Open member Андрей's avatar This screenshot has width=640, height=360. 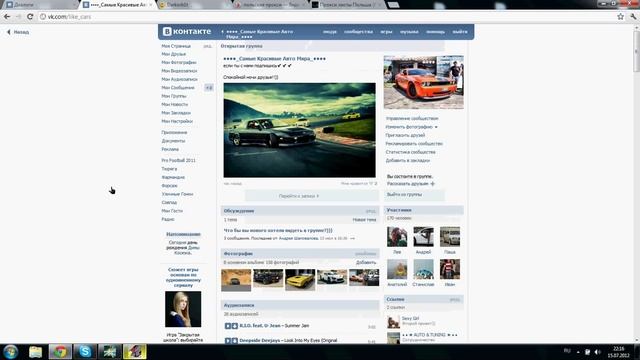[x=423, y=237]
